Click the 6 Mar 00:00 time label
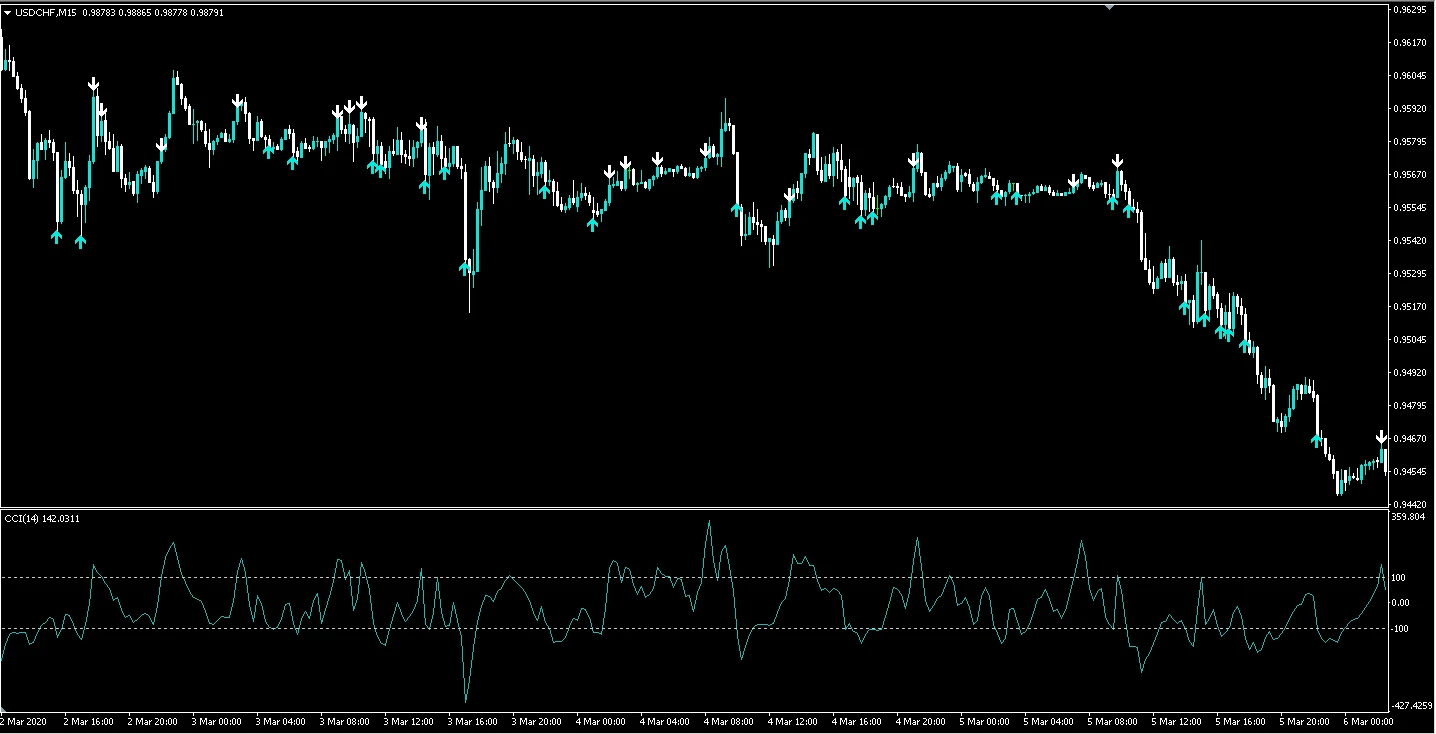 (1369, 721)
